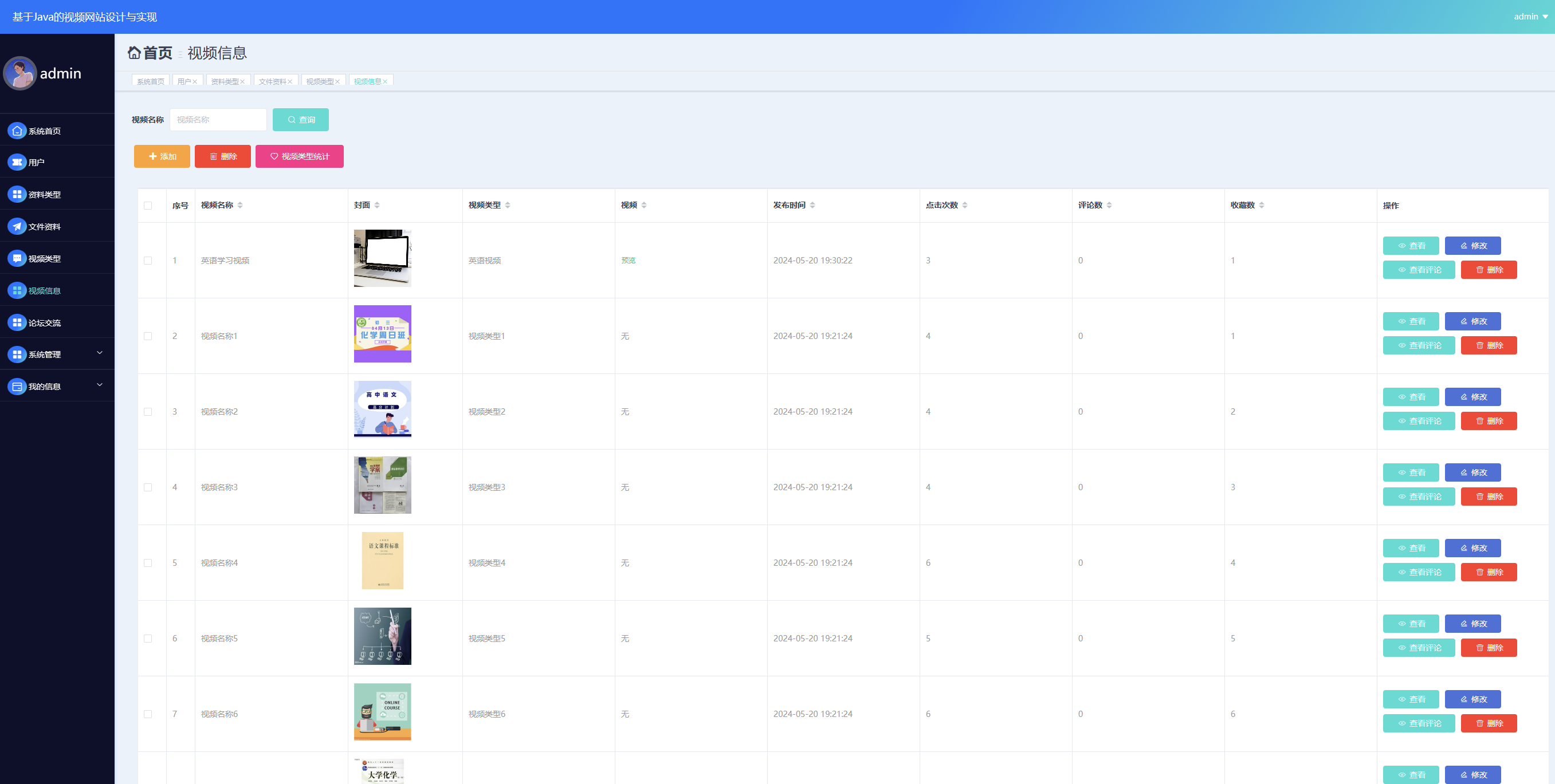Switch to the 文件资料 tab
The height and width of the screenshot is (784, 1555).
point(272,81)
